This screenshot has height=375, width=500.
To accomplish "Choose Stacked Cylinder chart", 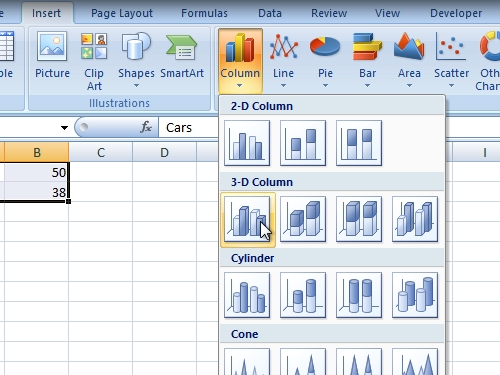I will pyautogui.click(x=303, y=295).
